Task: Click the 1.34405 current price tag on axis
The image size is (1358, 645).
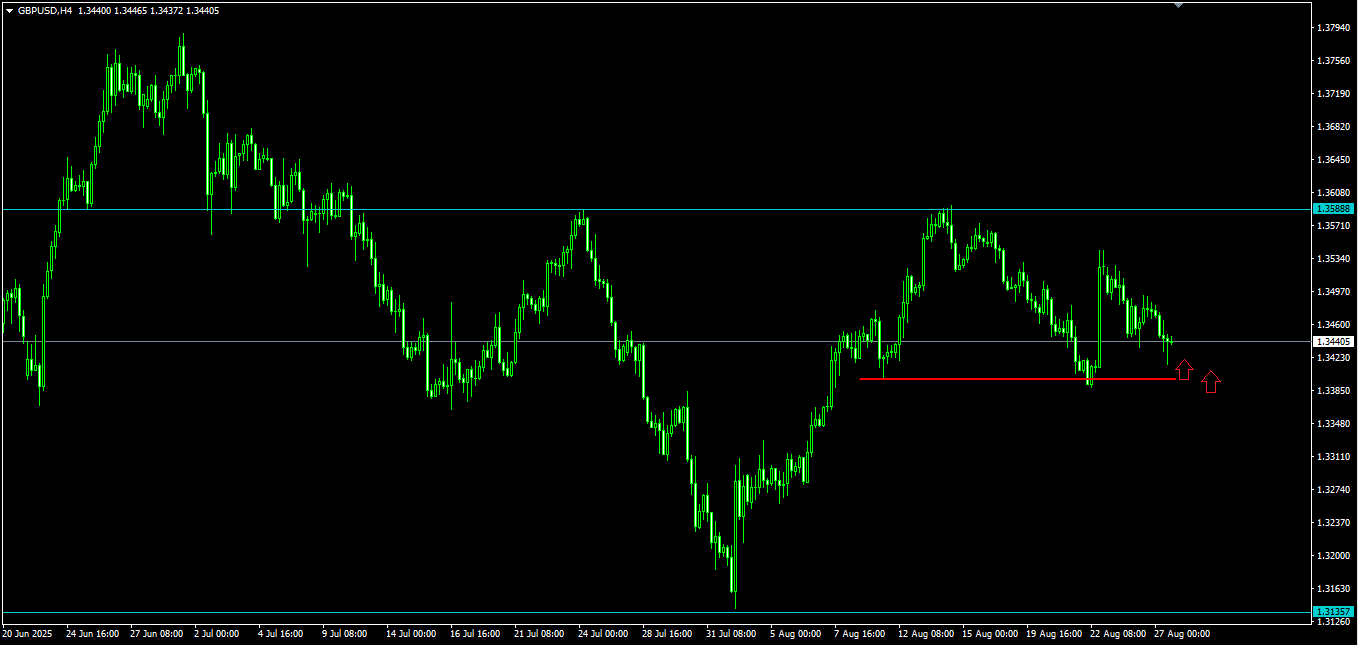Action: point(1335,342)
